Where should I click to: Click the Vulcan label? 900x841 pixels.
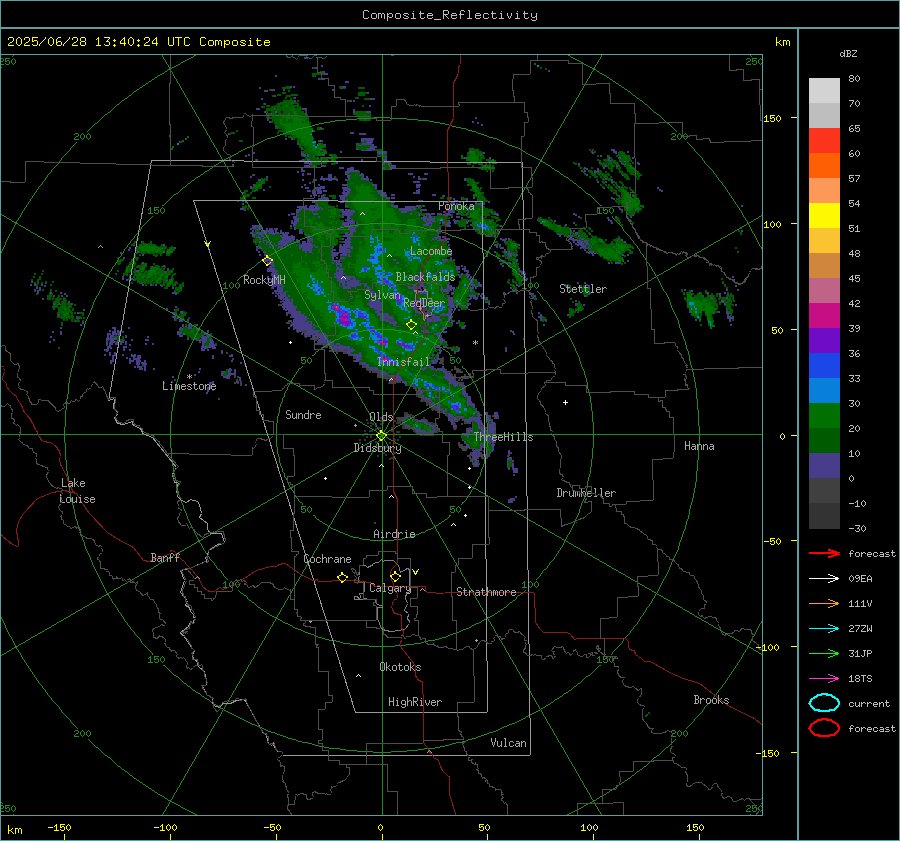(x=508, y=743)
